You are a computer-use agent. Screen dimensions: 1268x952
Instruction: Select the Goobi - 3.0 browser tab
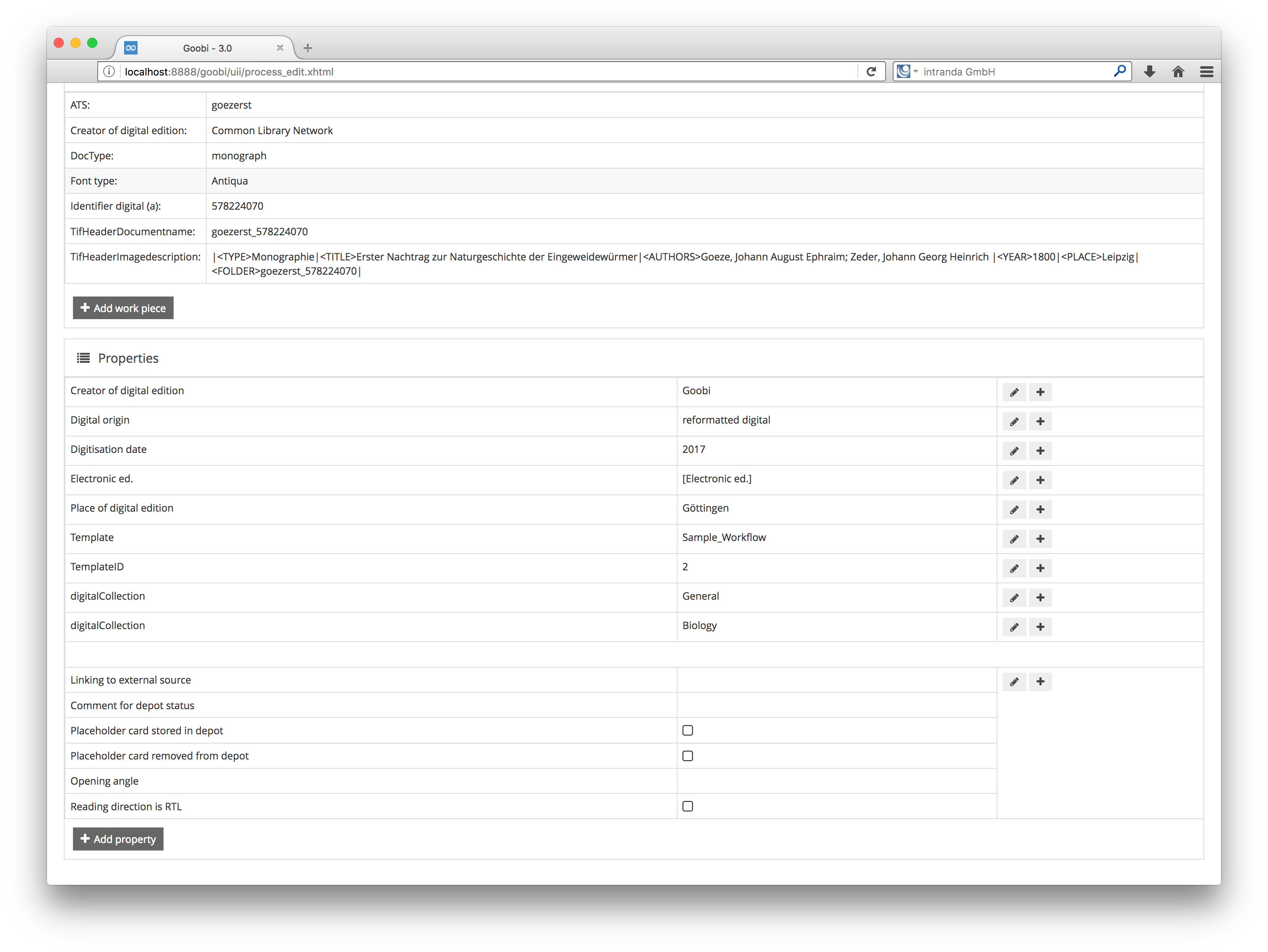[x=207, y=48]
